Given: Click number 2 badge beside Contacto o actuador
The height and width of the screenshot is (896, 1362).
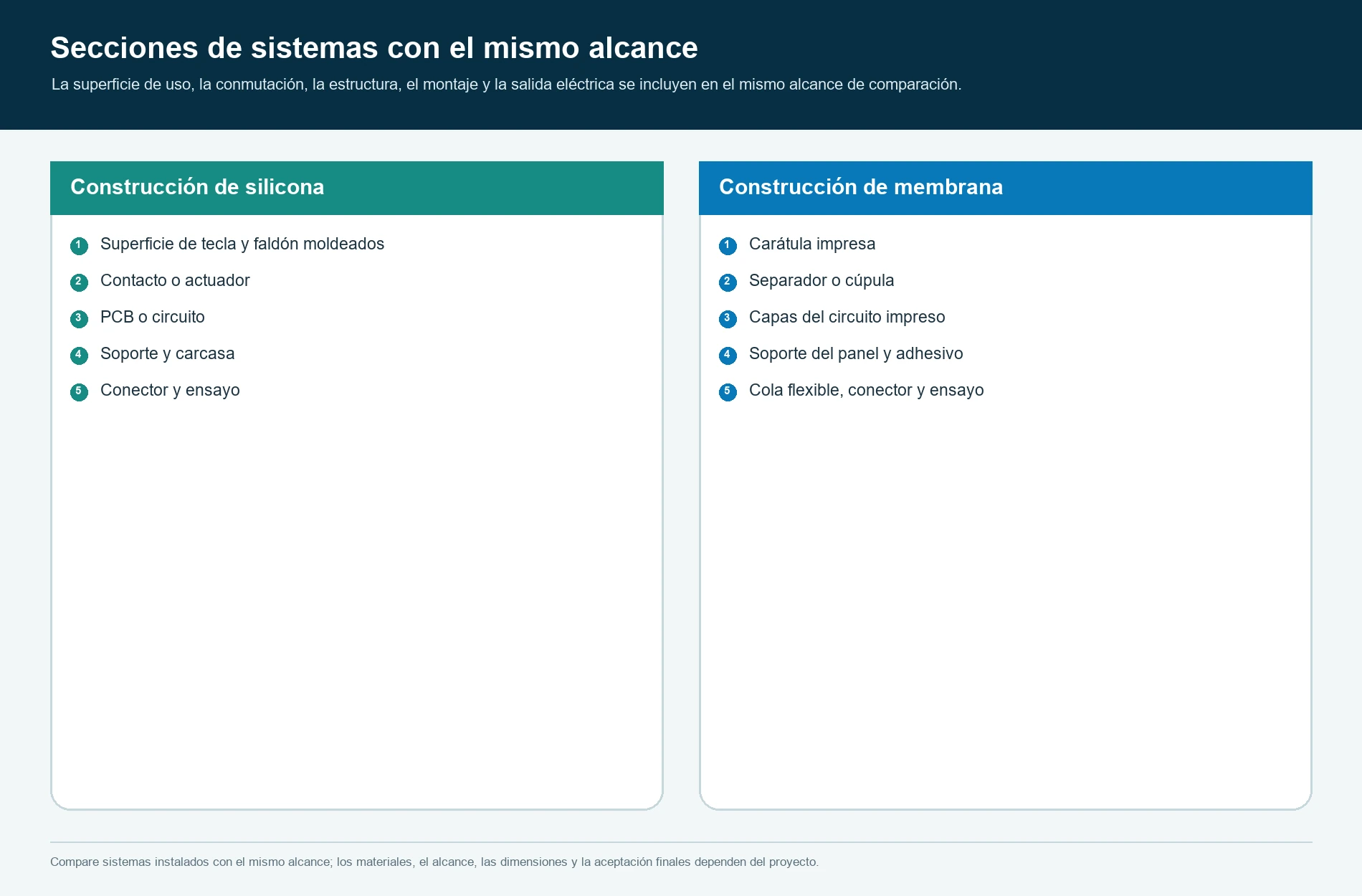Looking at the screenshot, I should point(79,282).
